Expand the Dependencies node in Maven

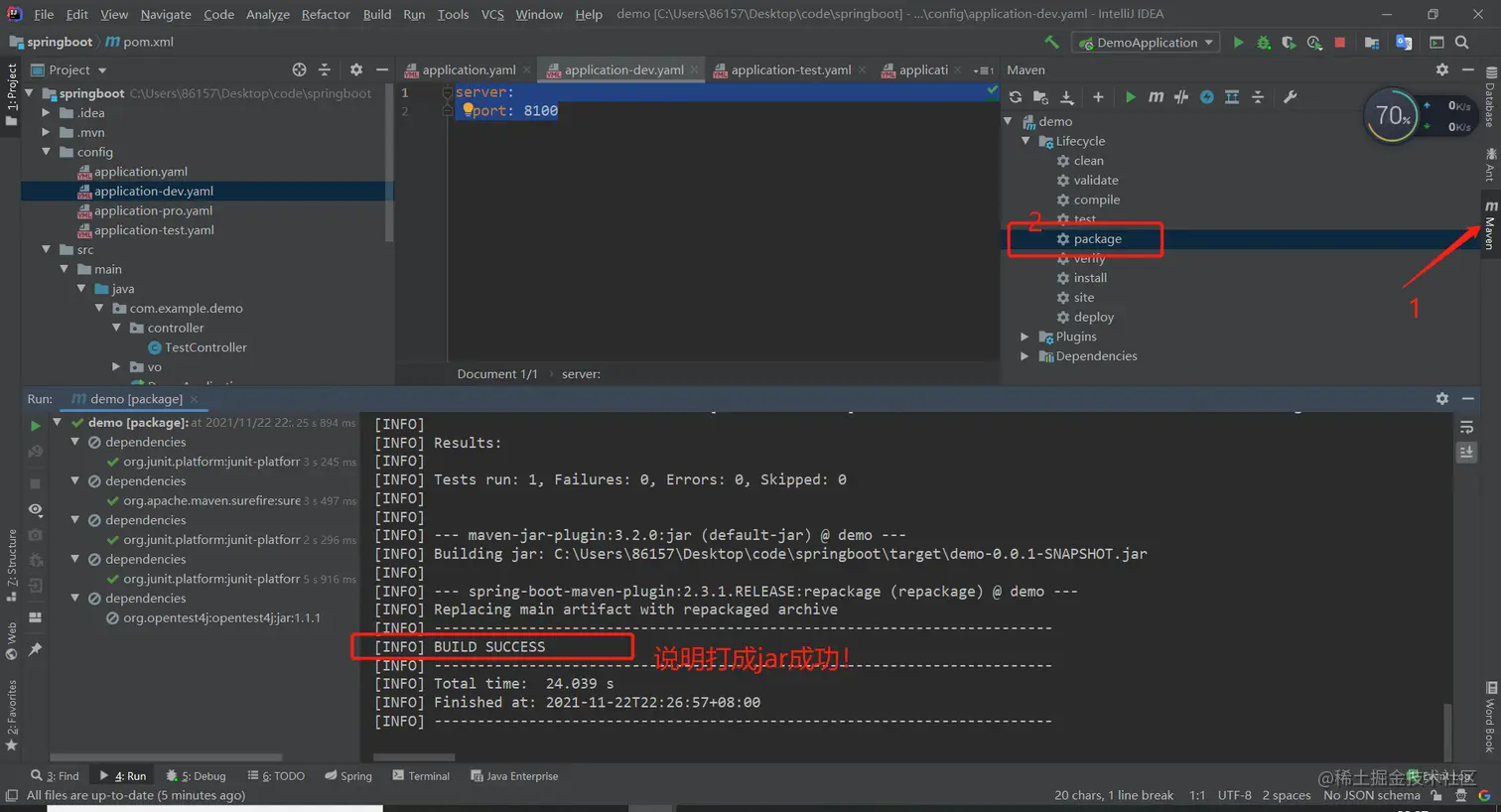(x=1025, y=356)
